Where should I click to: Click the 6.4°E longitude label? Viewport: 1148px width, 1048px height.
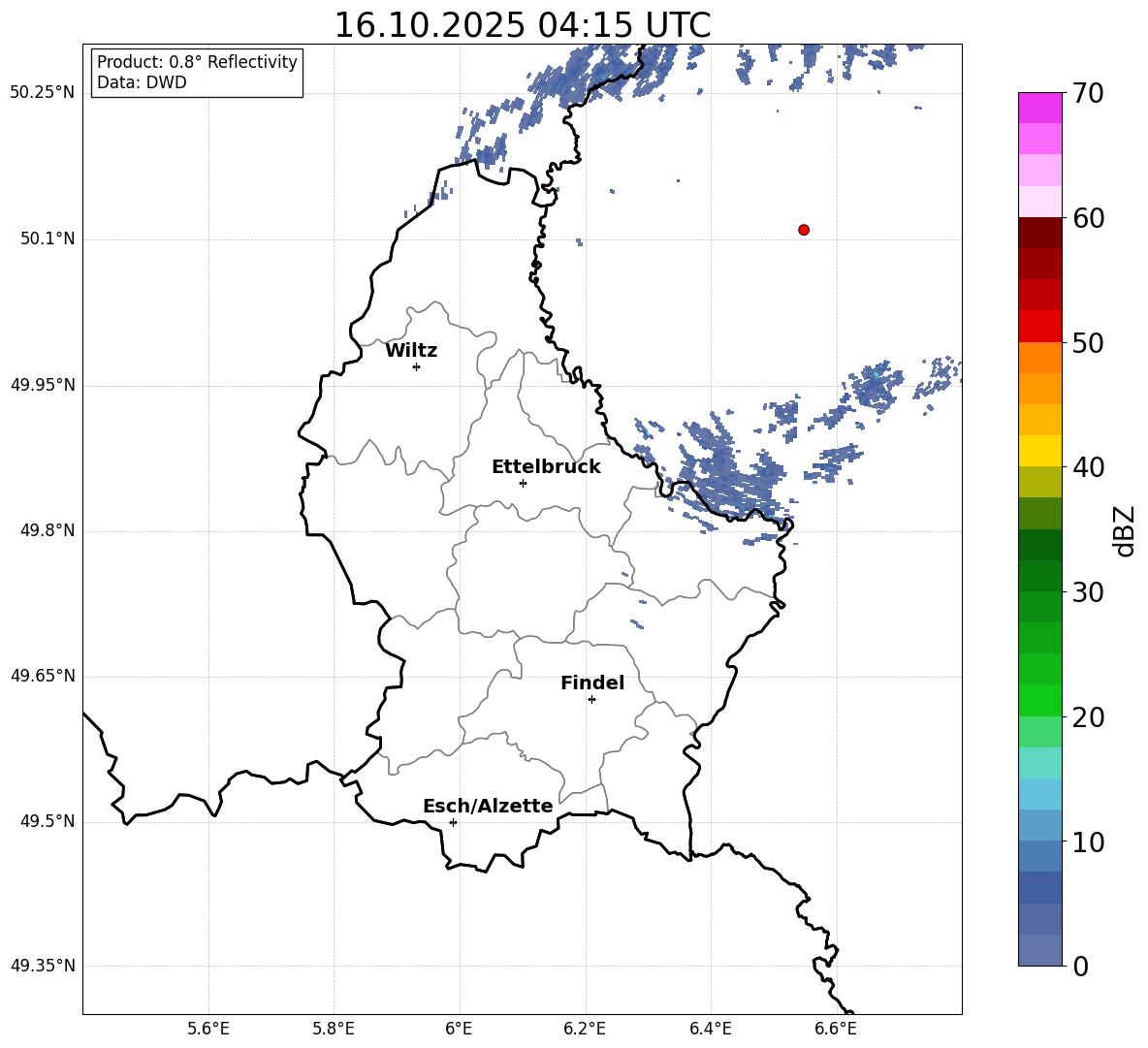click(710, 1029)
